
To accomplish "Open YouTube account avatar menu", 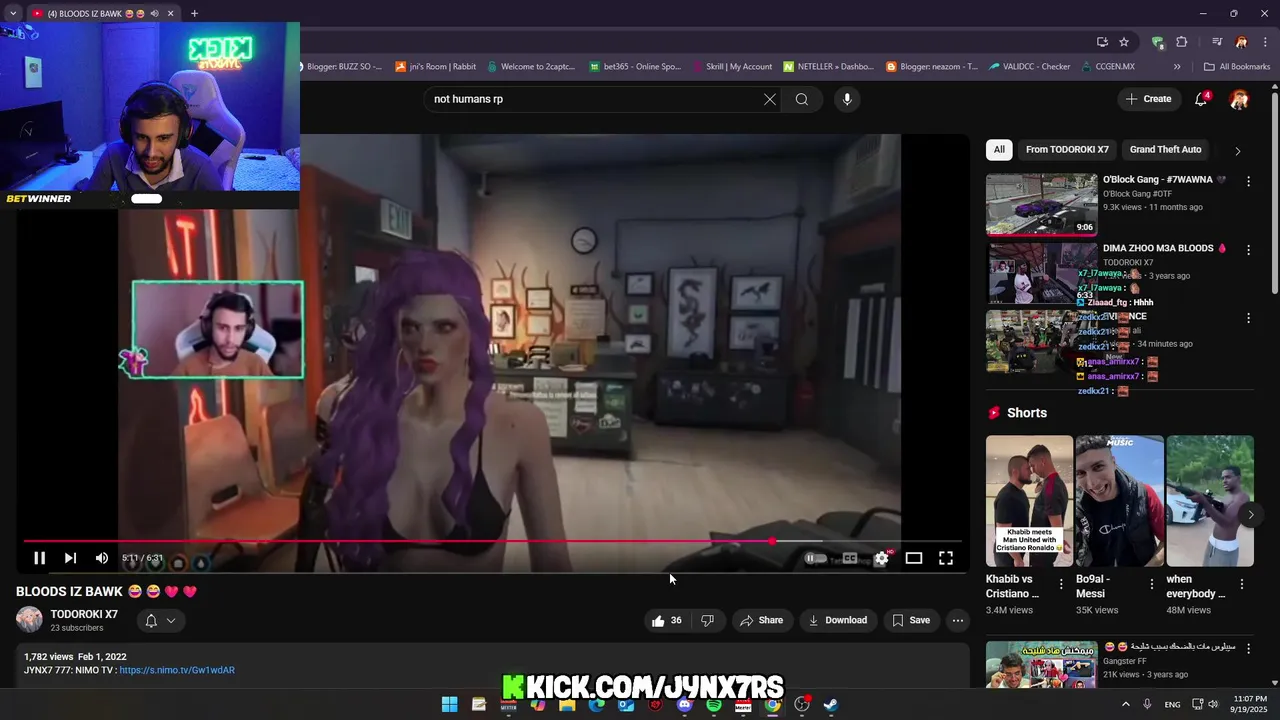I will tap(1239, 99).
